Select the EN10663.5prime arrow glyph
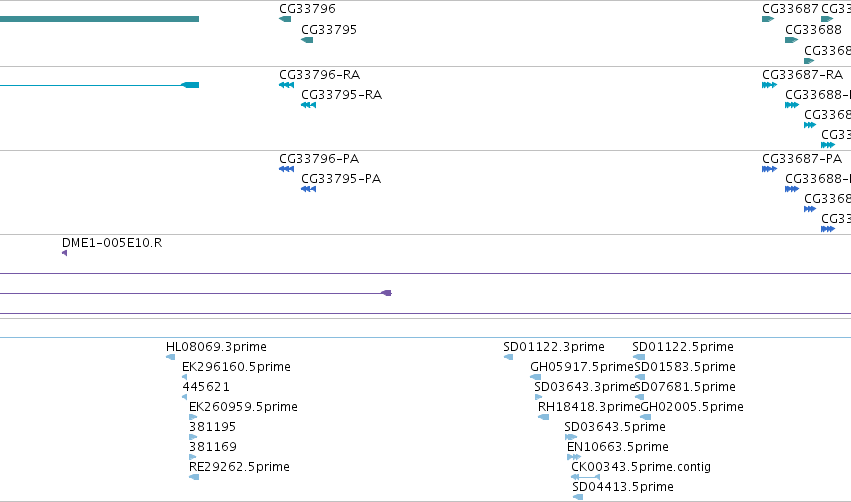Image resolution: width=851 pixels, height=502 pixels. click(x=574, y=457)
